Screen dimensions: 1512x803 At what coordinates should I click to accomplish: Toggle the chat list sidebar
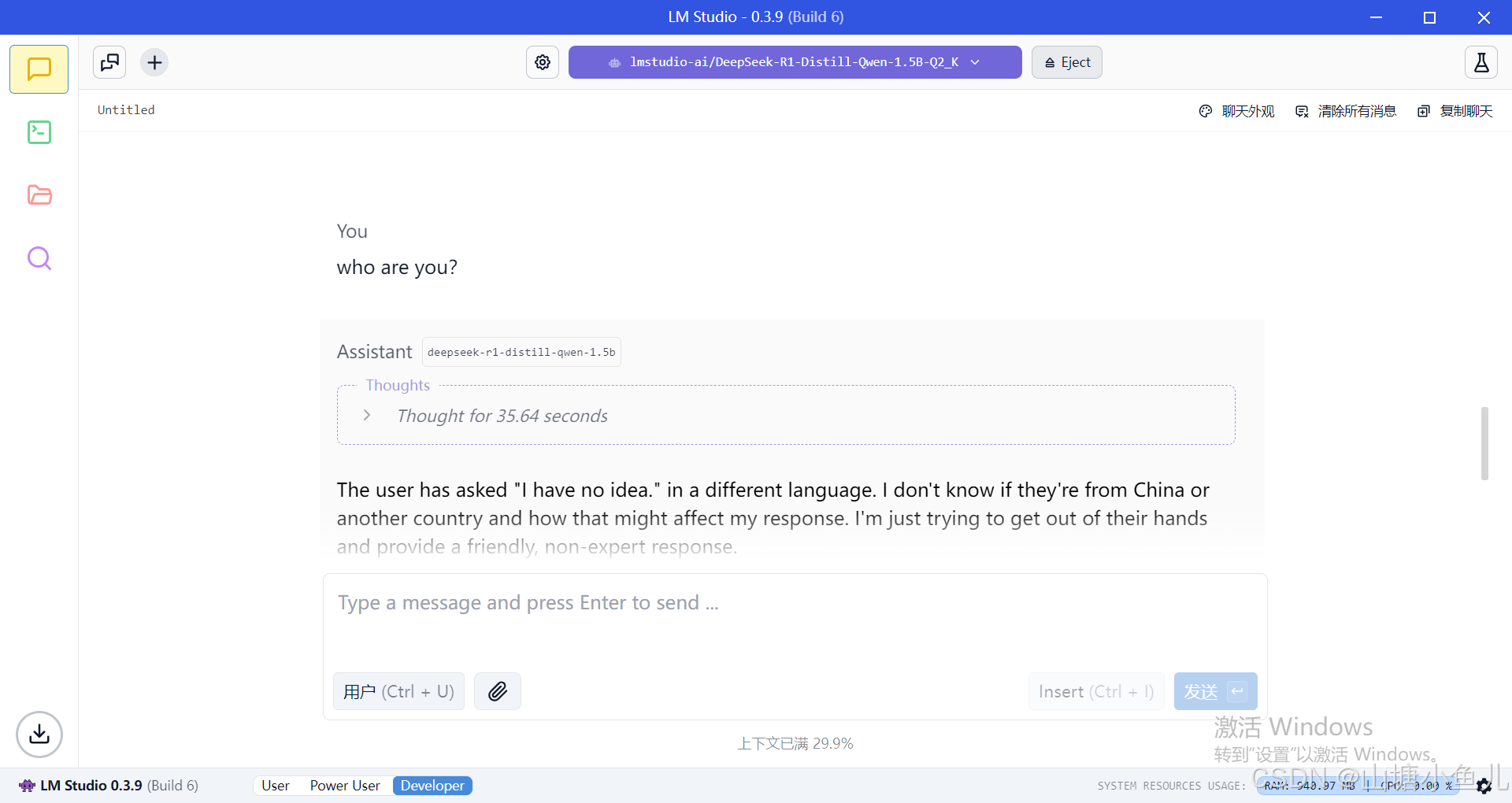109,62
